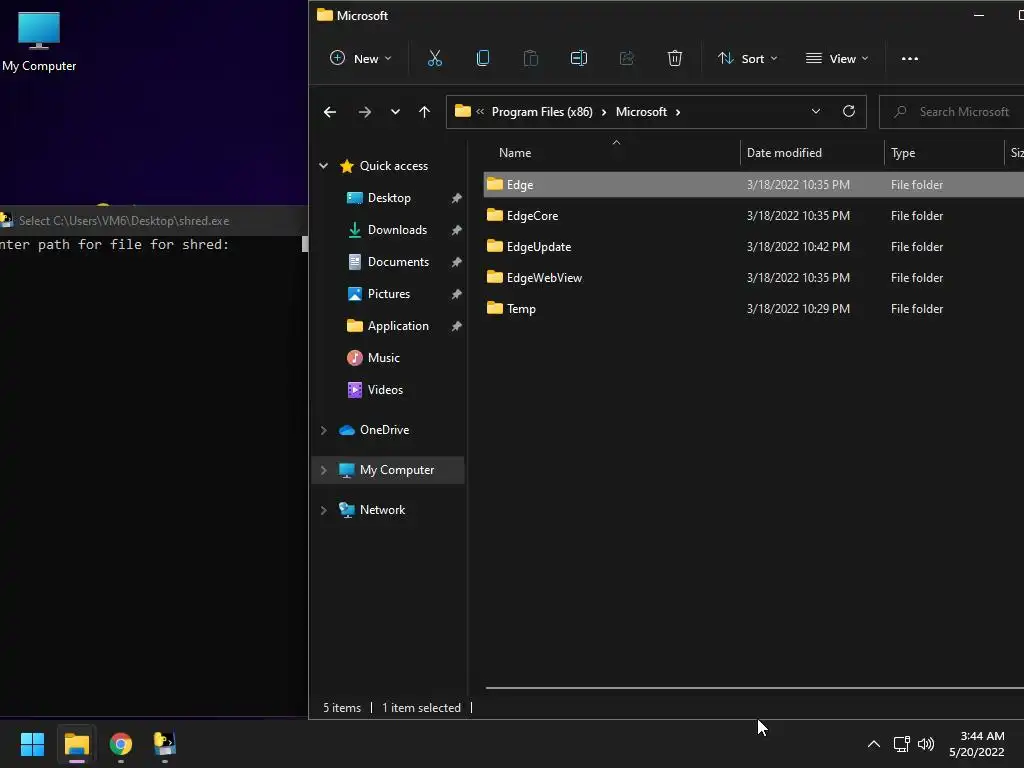Click Microsoft breadcrumb in address bar

[641, 112]
